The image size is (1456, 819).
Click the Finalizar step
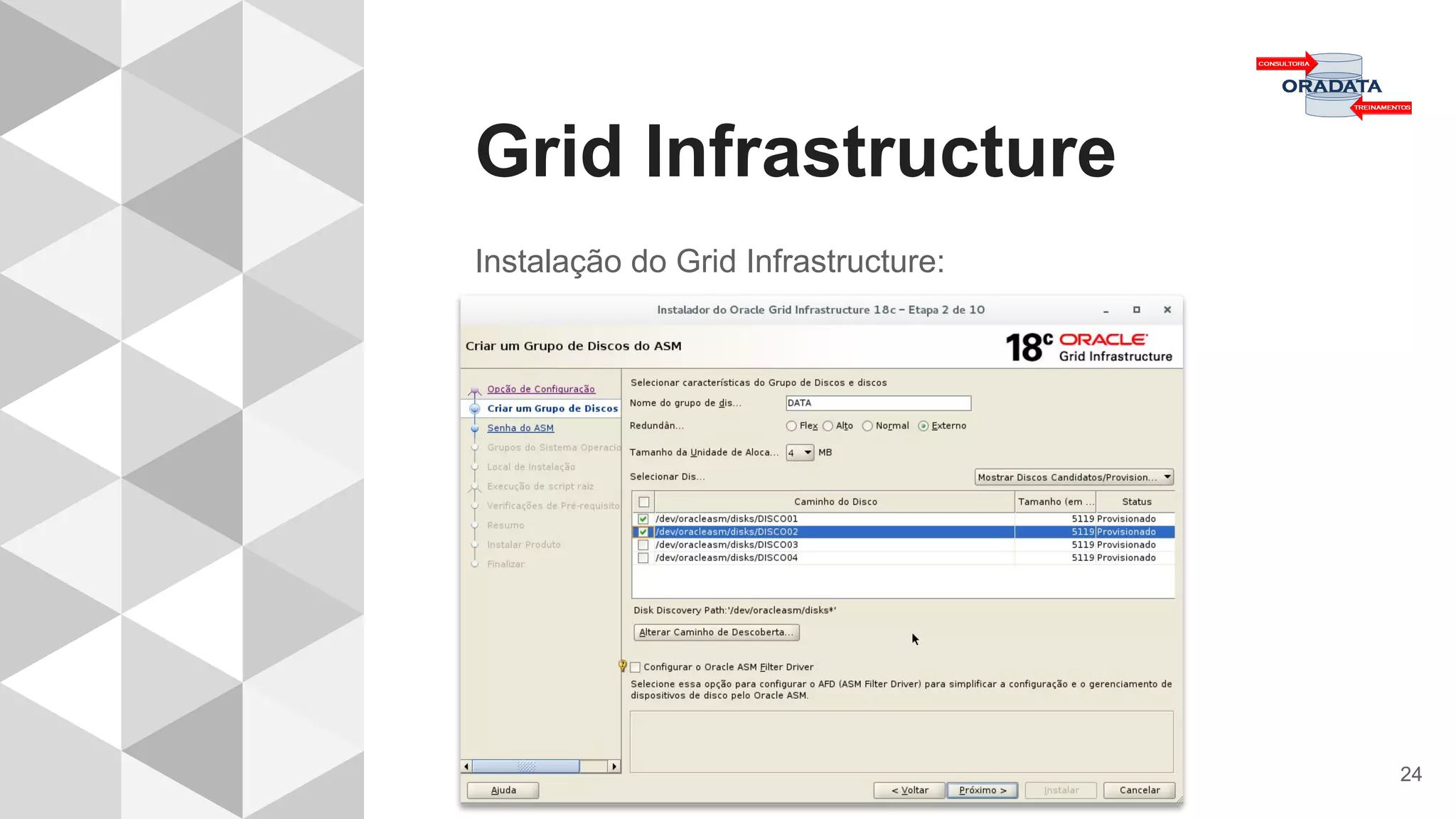click(506, 564)
